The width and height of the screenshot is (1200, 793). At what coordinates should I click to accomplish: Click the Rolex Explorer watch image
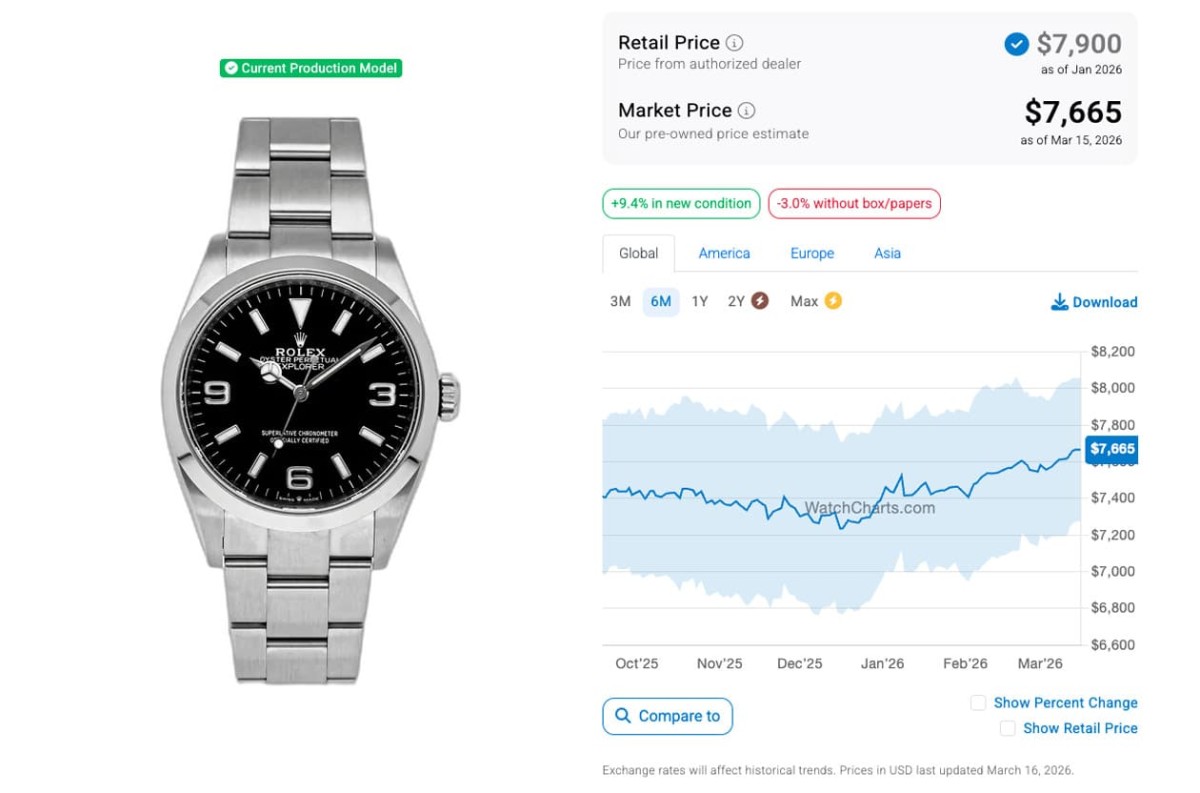[310, 400]
